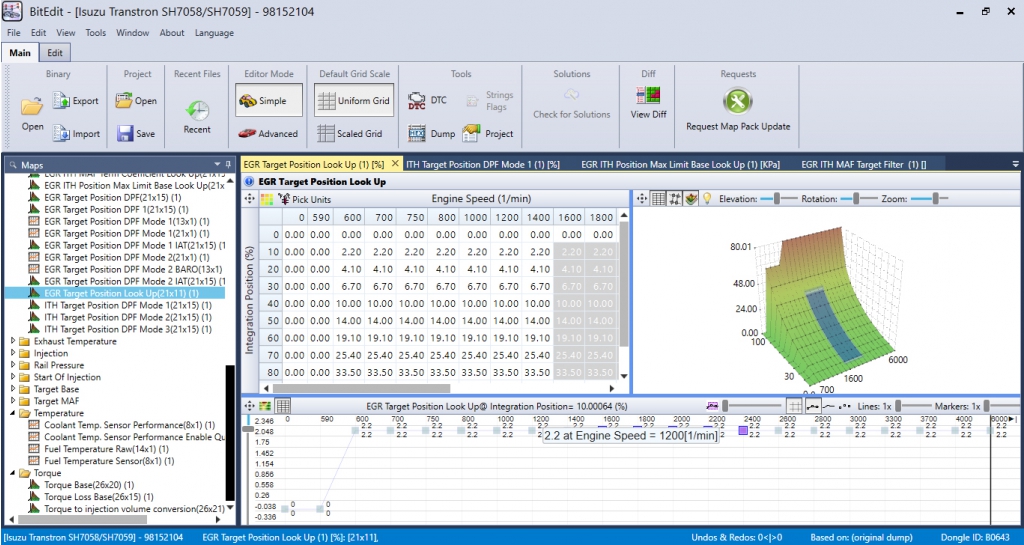The height and width of the screenshot is (545, 1024).
Task: Click the View Diff icon
Action: point(648,95)
